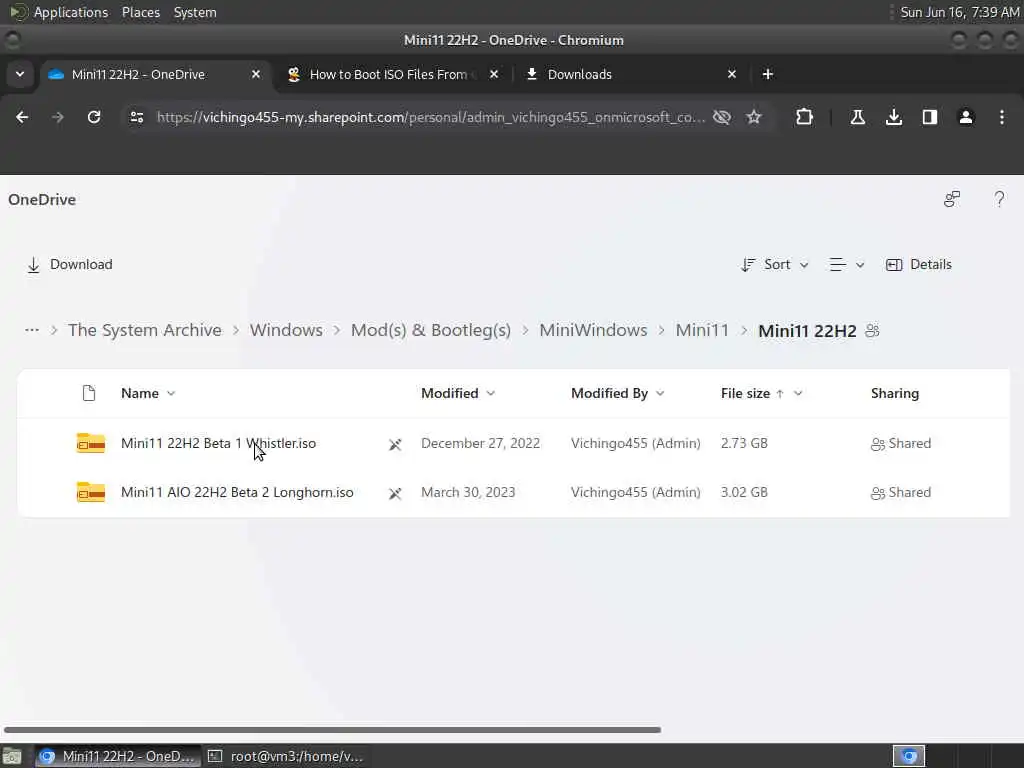
Task: Click Shared status for Longhorn.iso
Action: pyautogui.click(x=901, y=492)
